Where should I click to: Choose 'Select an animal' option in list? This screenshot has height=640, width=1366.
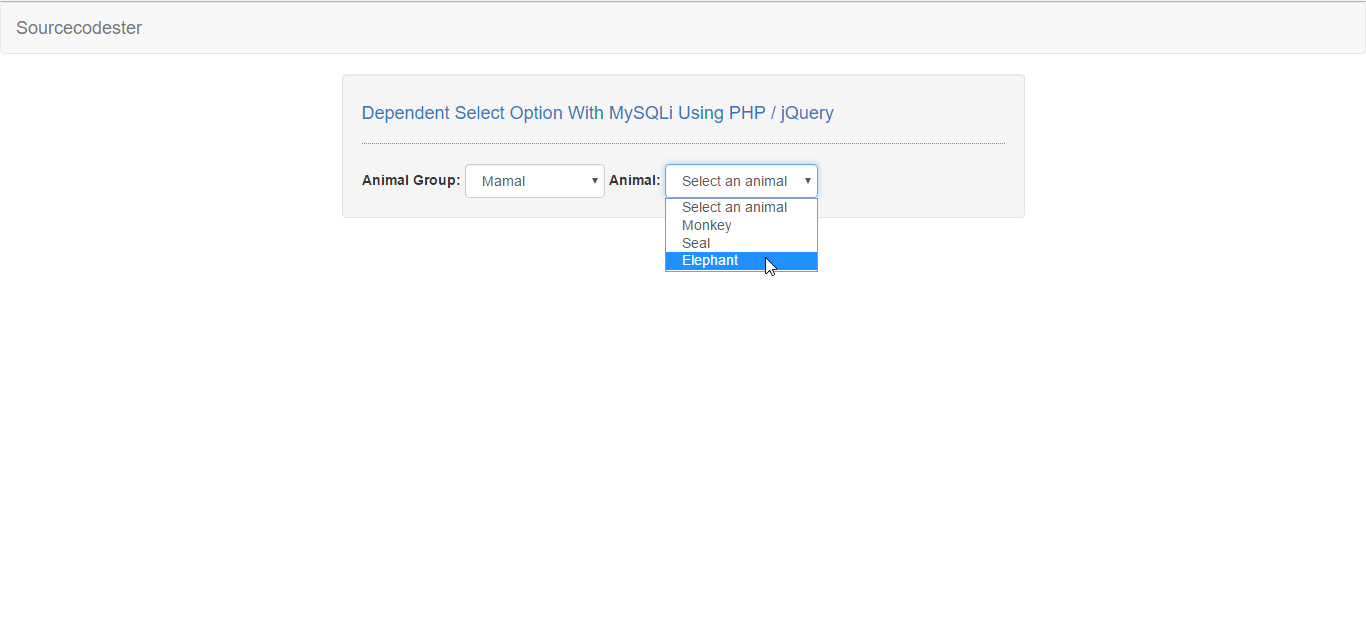[x=741, y=208]
